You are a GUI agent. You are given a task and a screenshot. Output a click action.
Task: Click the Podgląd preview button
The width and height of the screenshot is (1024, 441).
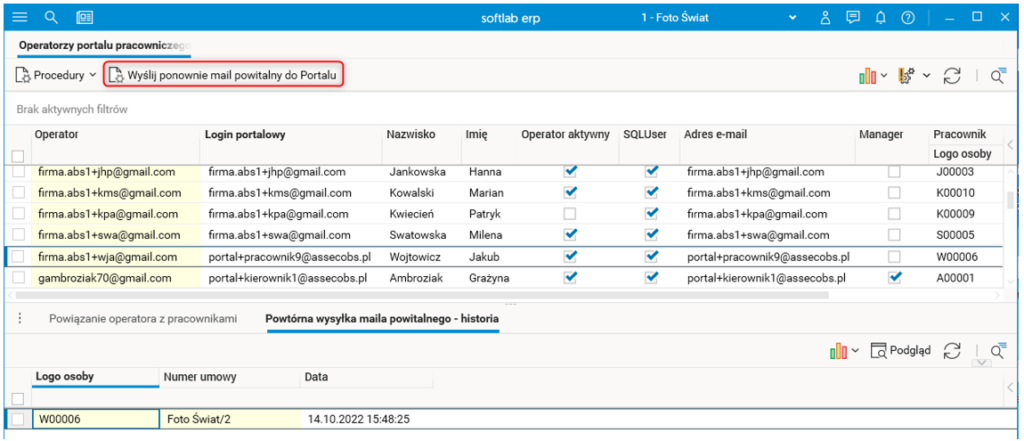pos(900,350)
